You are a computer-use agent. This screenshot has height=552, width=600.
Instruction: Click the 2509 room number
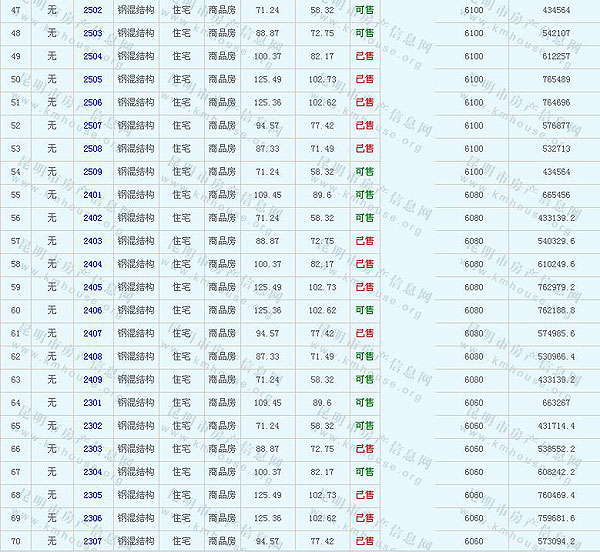pos(92,171)
